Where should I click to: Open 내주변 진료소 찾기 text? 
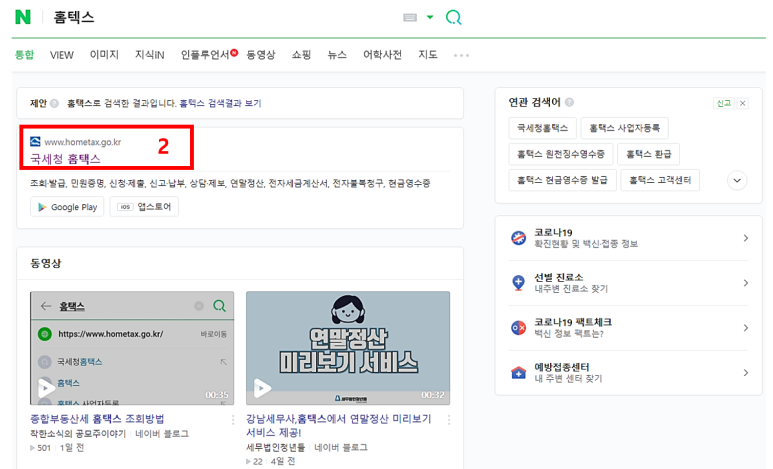point(571,289)
